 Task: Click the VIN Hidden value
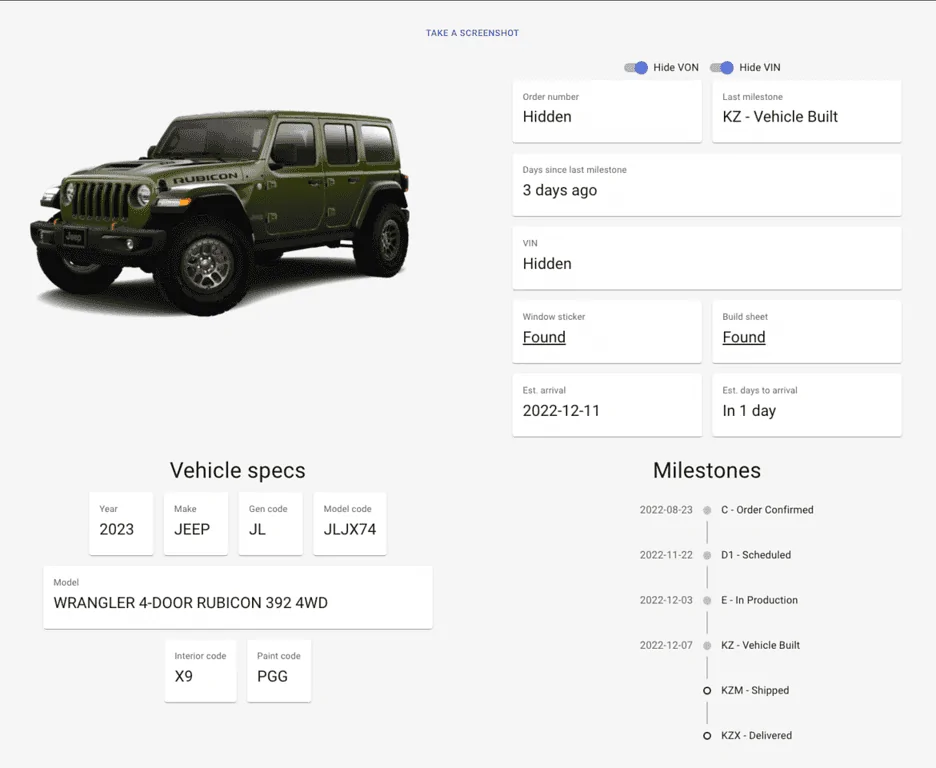coord(547,264)
